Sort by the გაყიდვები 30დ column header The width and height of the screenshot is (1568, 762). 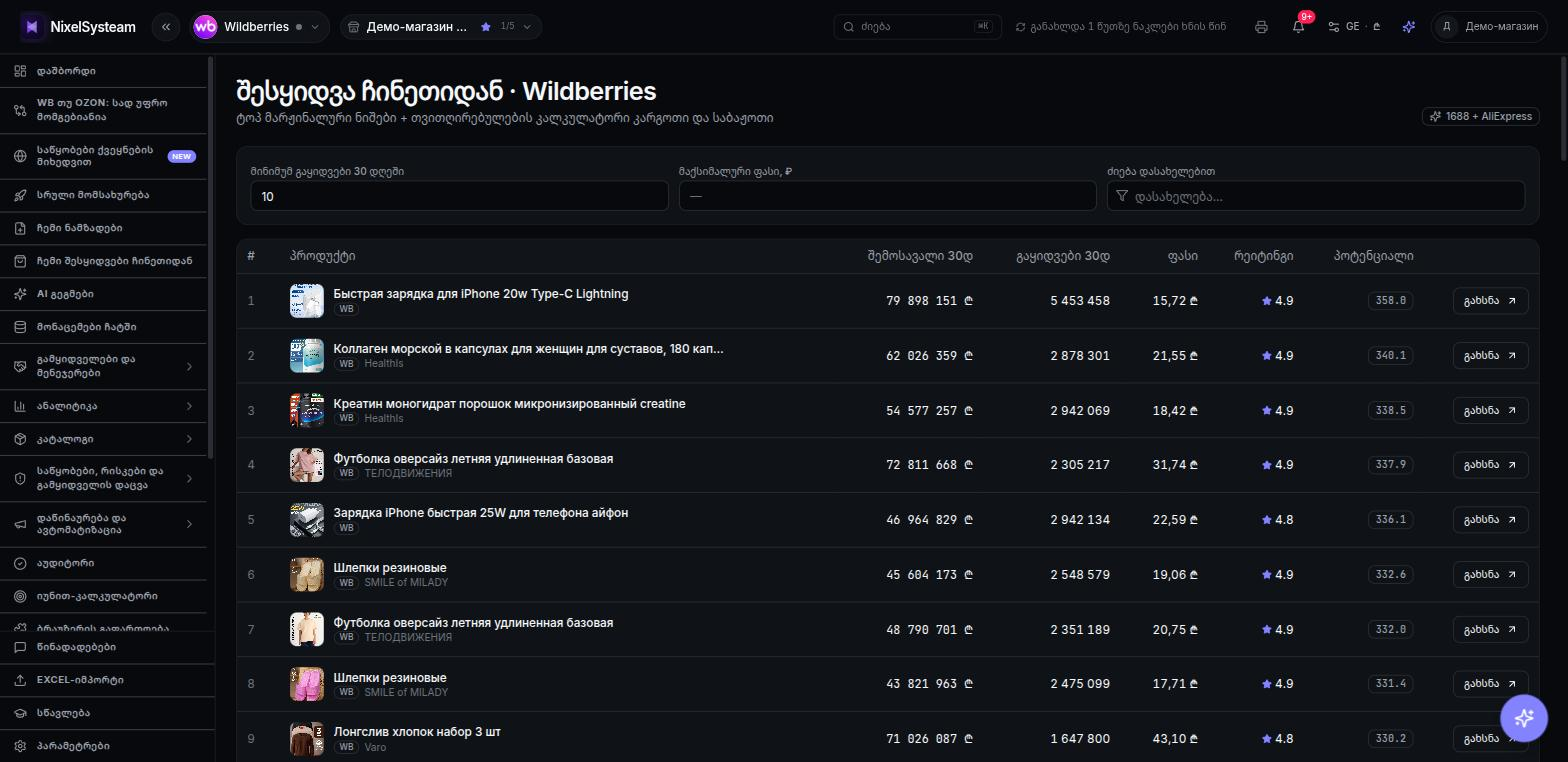coord(1063,256)
